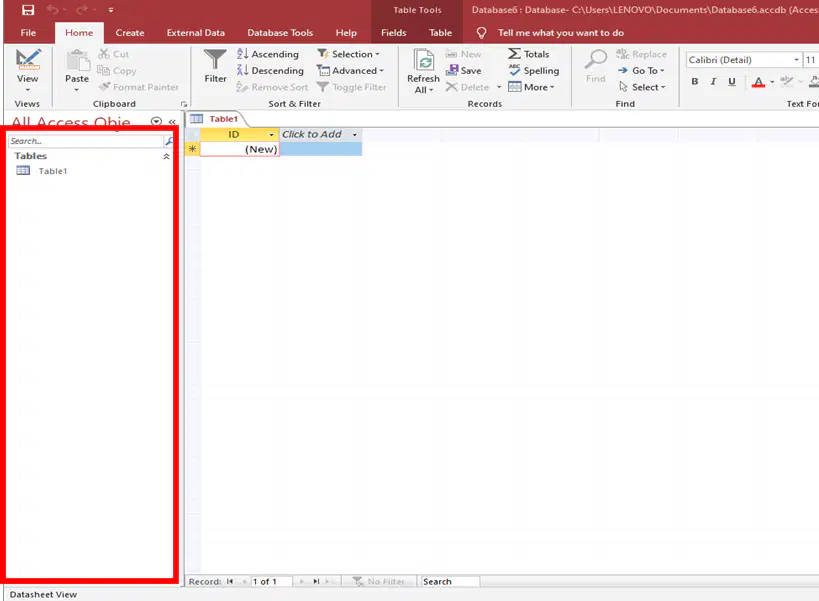
Task: Select the Table tab under Table Tools
Action: coord(440,32)
